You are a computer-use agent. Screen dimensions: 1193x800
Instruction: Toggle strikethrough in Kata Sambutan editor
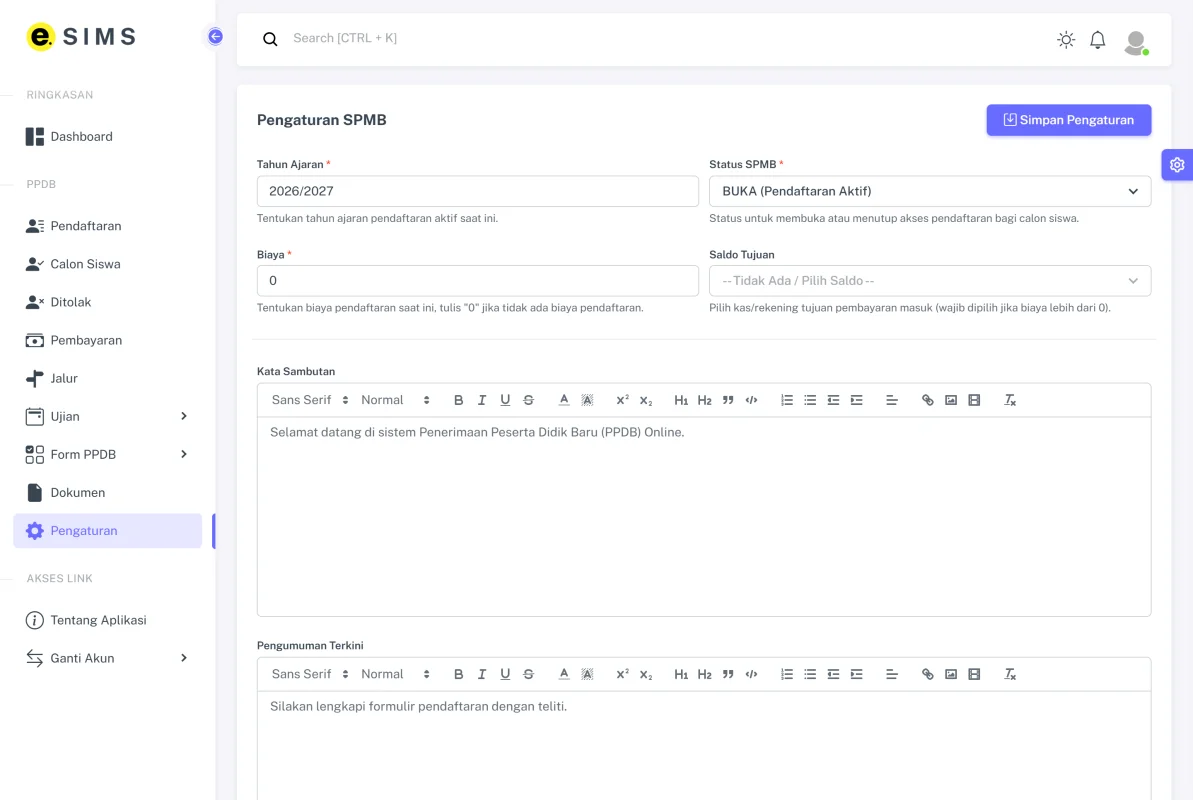click(528, 400)
